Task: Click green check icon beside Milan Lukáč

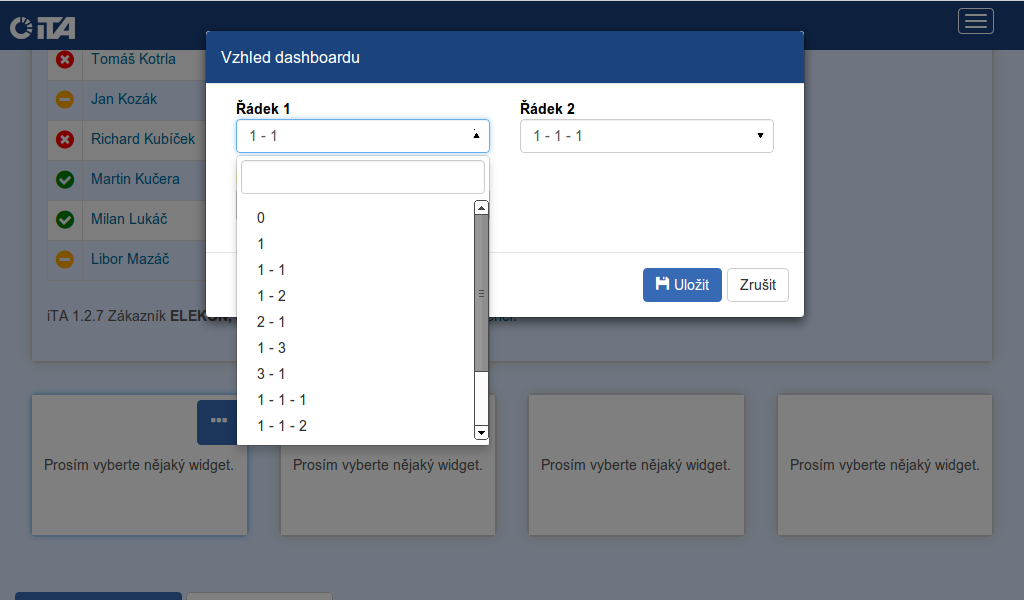Action: click(x=65, y=220)
